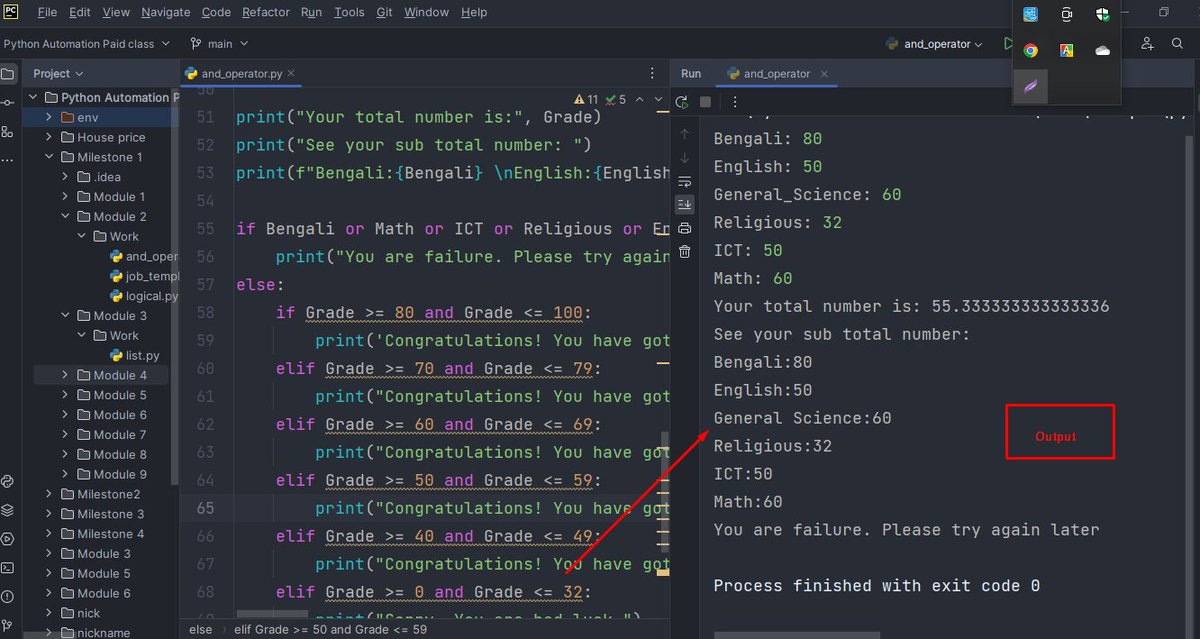The width and height of the screenshot is (1200, 639).
Task: Open the and_operator run configuration dropdown
Action: coord(934,44)
